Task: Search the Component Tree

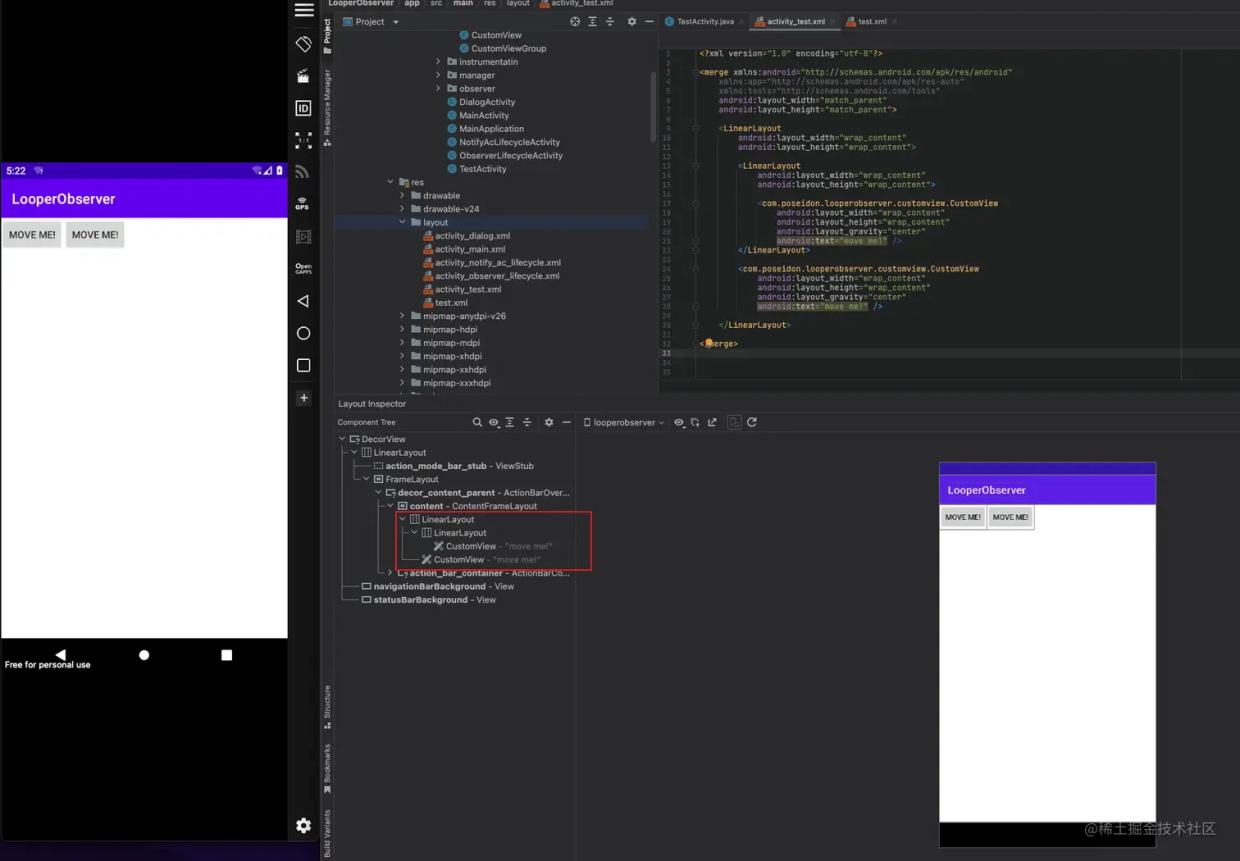Action: (x=478, y=423)
